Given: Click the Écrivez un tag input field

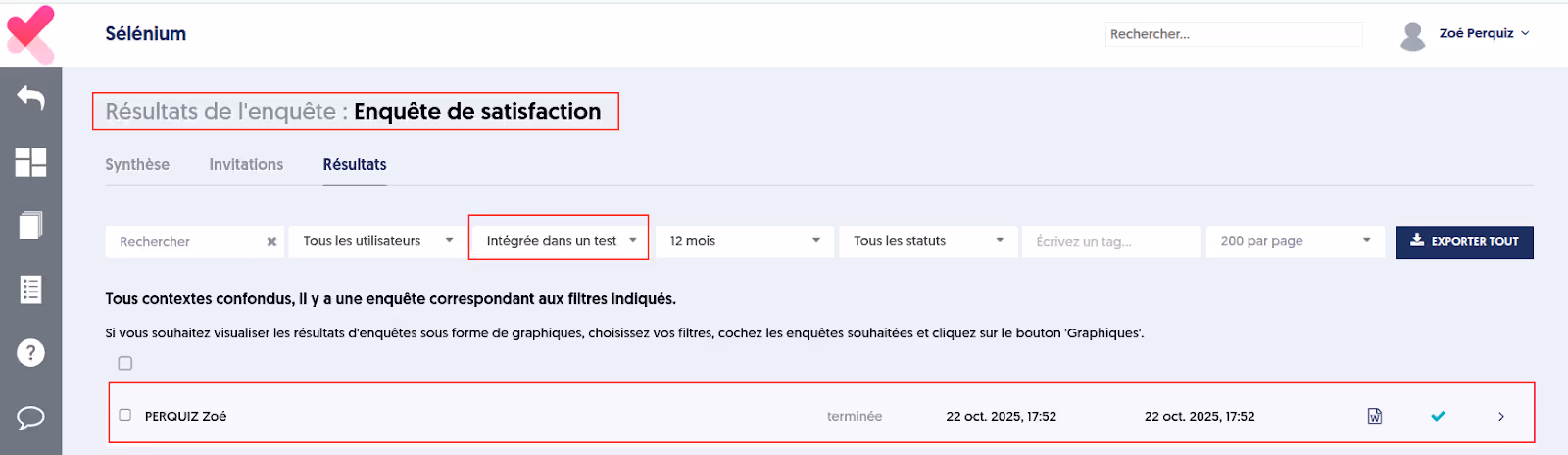Looking at the screenshot, I should point(1110,241).
